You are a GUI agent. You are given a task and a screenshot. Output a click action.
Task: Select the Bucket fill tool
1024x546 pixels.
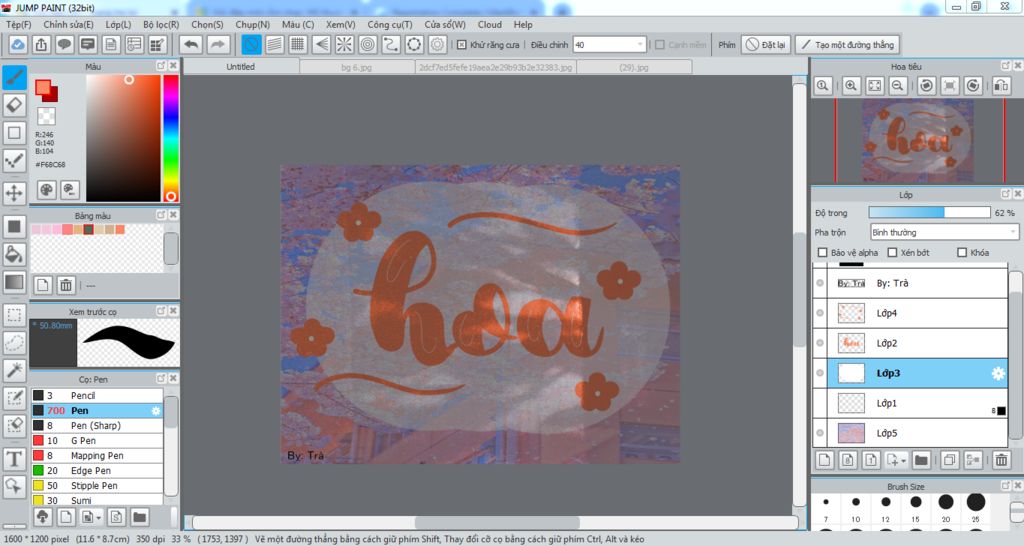[14, 254]
